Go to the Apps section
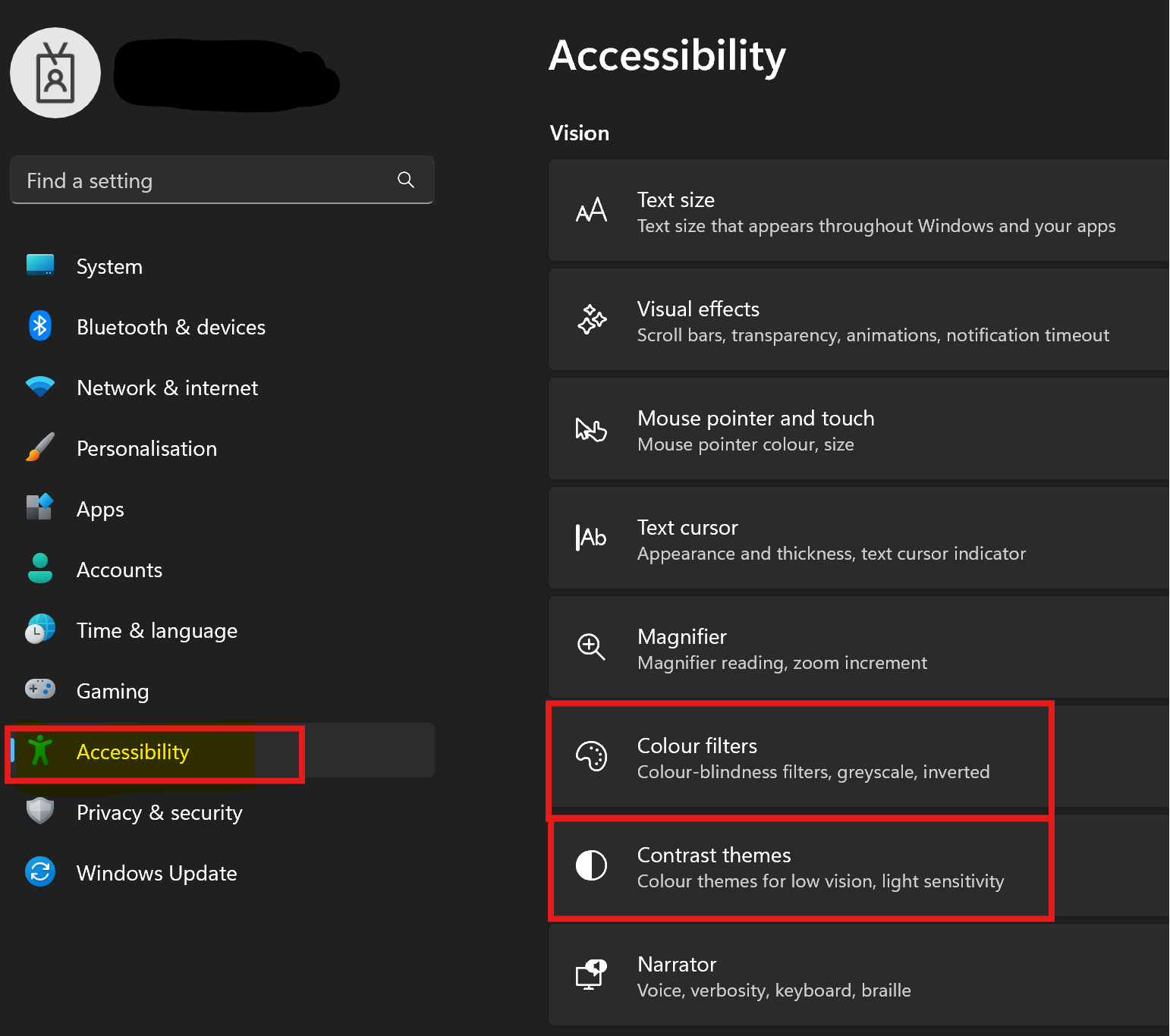This screenshot has height=1036, width=1170. point(100,510)
